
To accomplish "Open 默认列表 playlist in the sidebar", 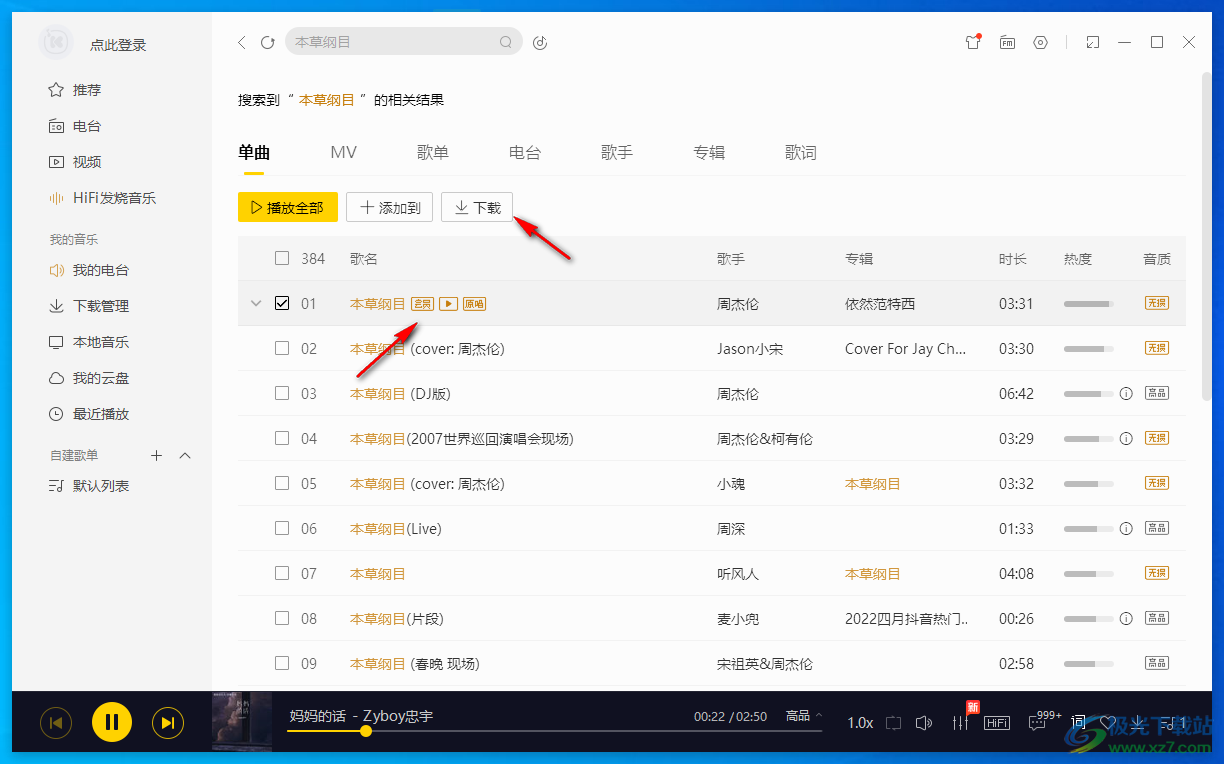I will tap(89, 486).
